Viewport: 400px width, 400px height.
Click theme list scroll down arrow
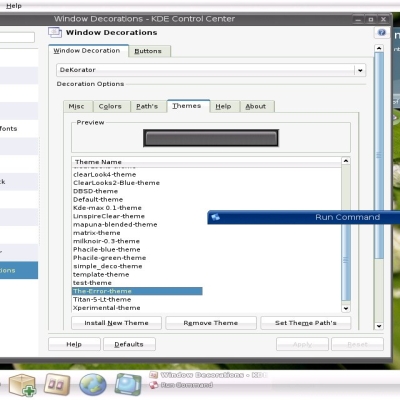(x=346, y=308)
